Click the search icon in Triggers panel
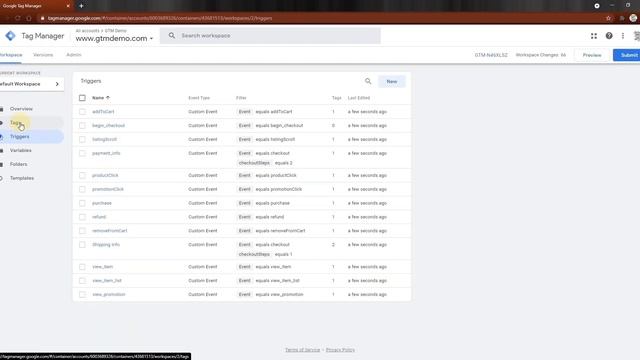The image size is (640, 360). coord(368,81)
